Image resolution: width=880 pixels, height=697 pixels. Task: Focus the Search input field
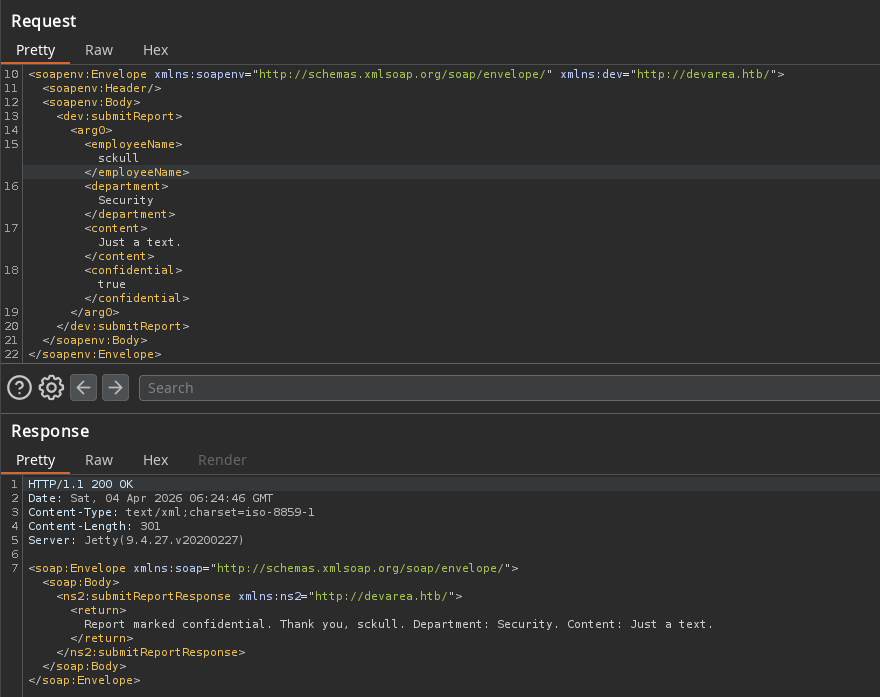coord(510,388)
